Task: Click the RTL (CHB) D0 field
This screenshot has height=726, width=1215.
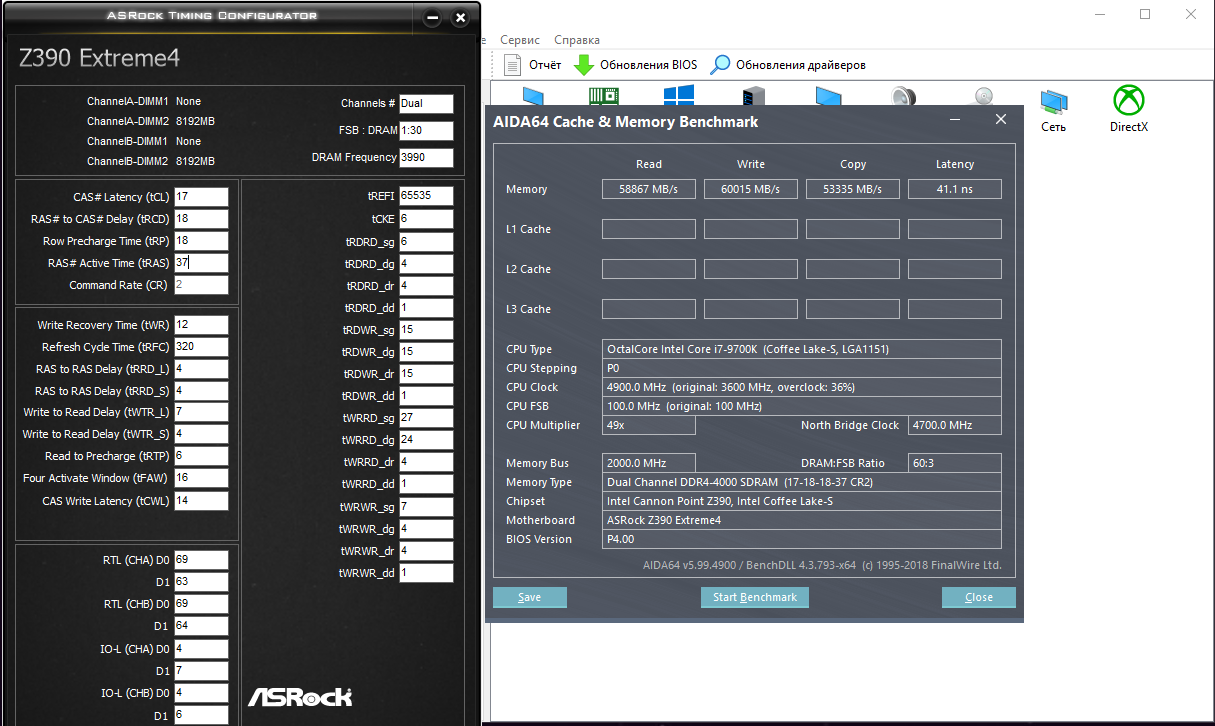Action: pyautogui.click(x=201, y=604)
